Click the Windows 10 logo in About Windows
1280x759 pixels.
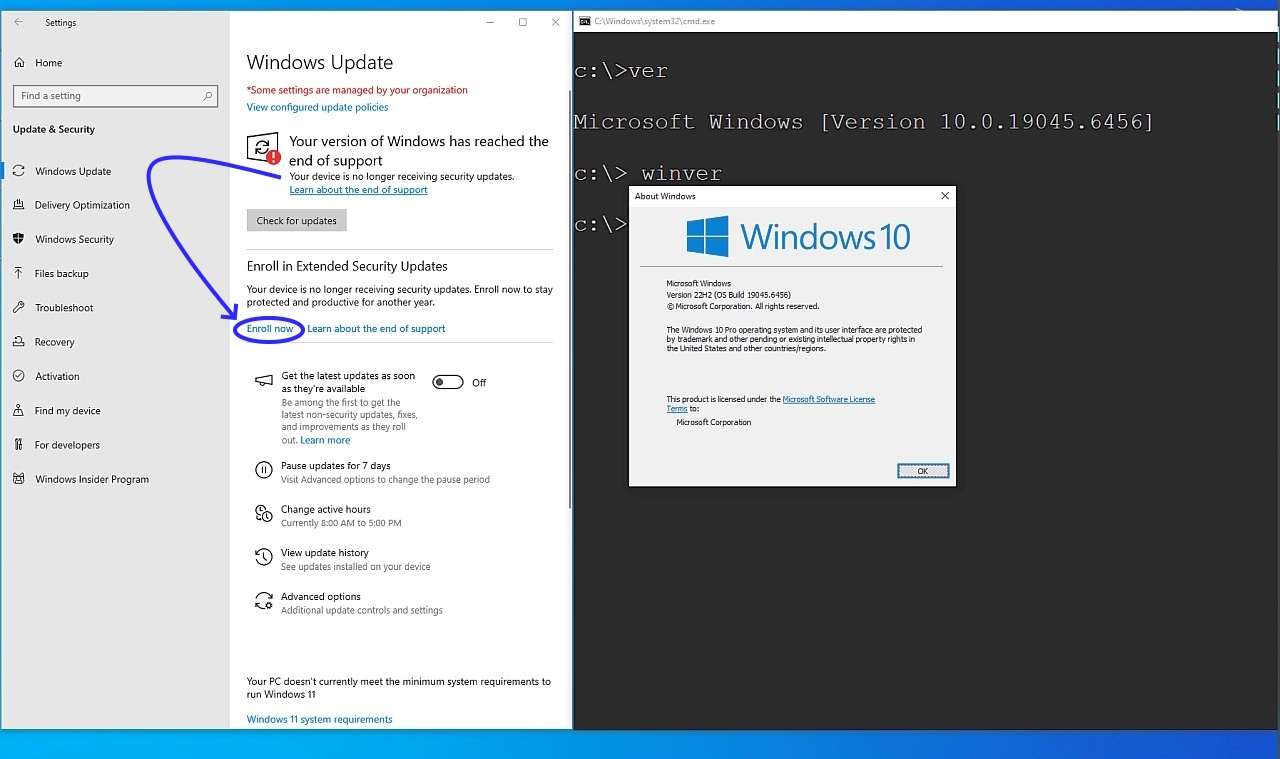[x=707, y=236]
